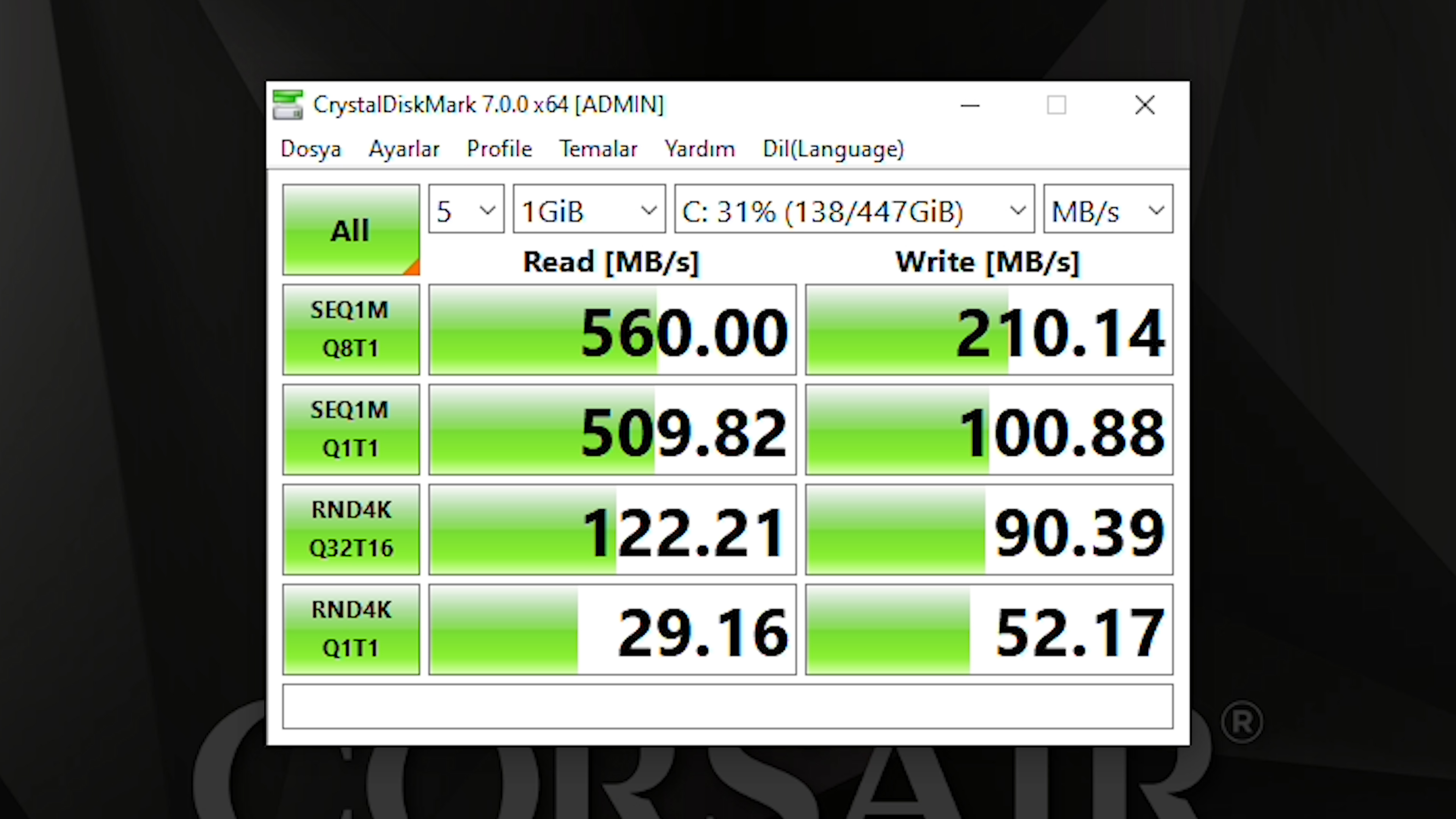The height and width of the screenshot is (819, 1456).
Task: Close the CrystalDiskMark window
Action: coord(1145,105)
